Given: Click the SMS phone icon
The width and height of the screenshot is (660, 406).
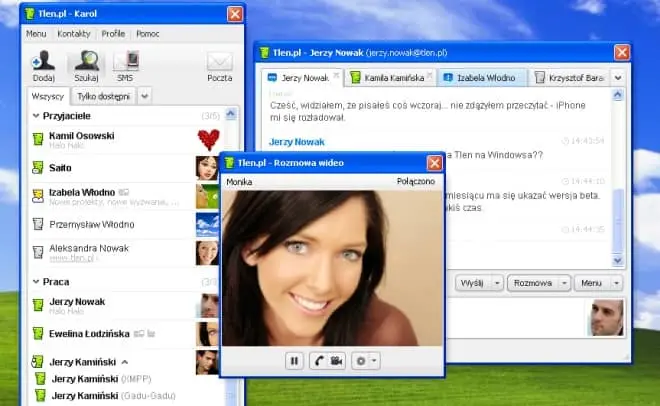Looking at the screenshot, I should tap(127, 65).
